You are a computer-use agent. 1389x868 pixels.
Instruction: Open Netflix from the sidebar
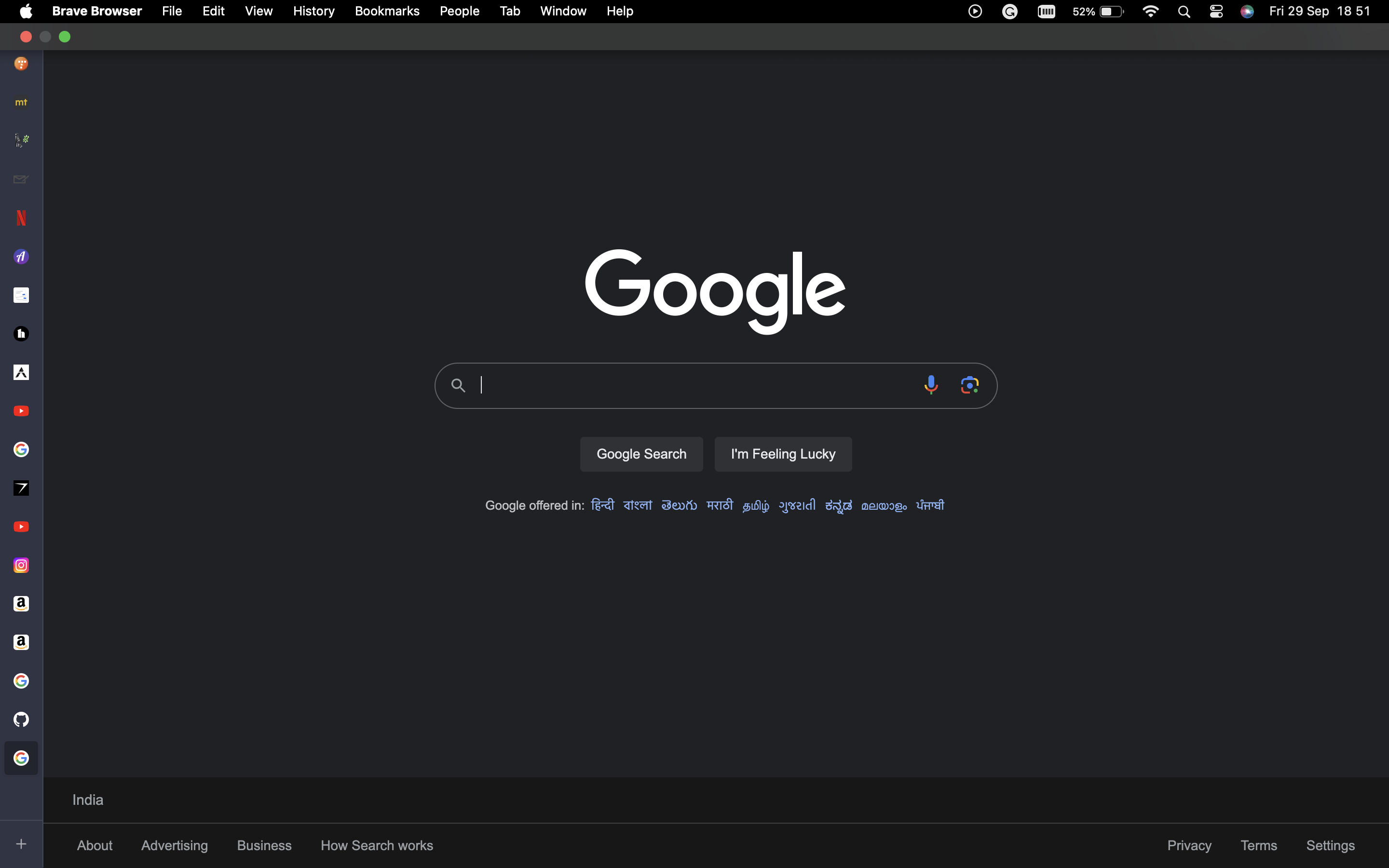click(x=21, y=218)
